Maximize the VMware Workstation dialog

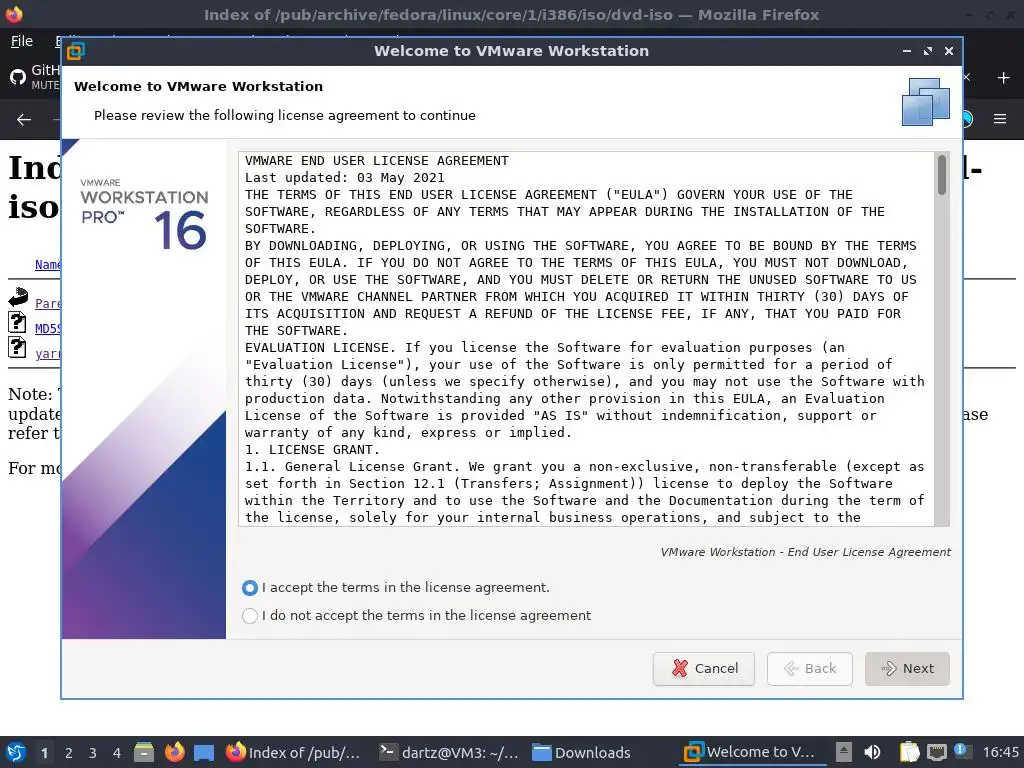(928, 51)
